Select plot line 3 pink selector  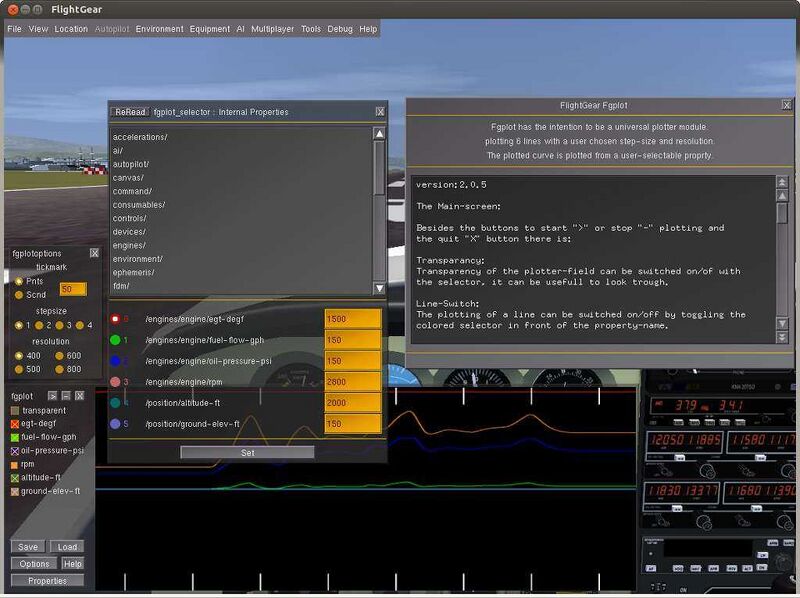pyautogui.click(x=115, y=382)
